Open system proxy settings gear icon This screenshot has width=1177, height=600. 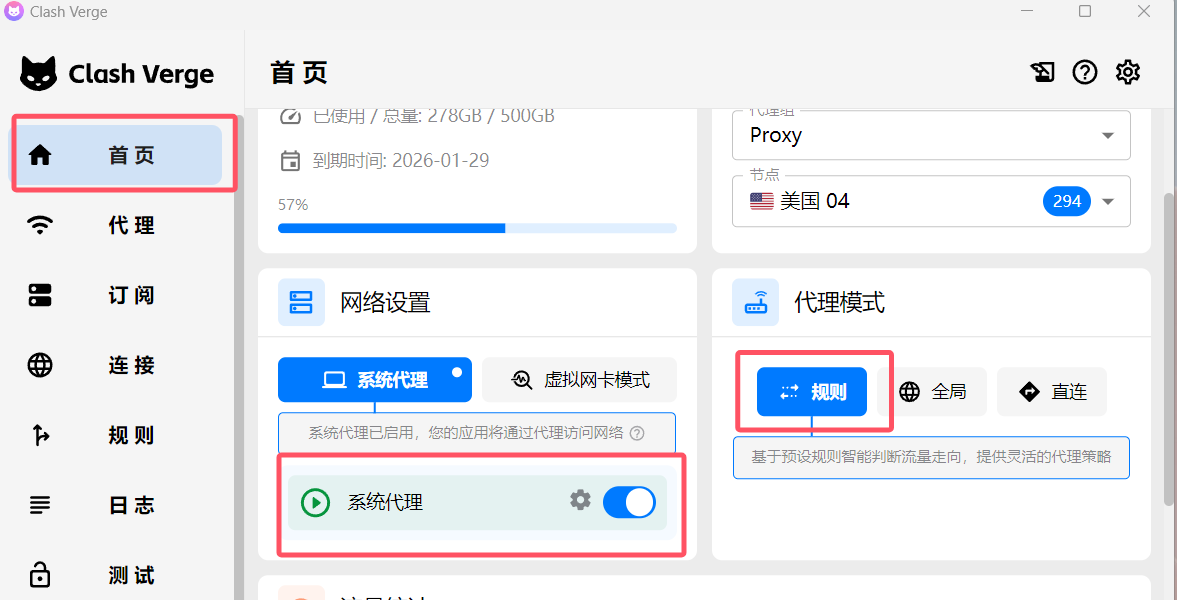tap(580, 500)
